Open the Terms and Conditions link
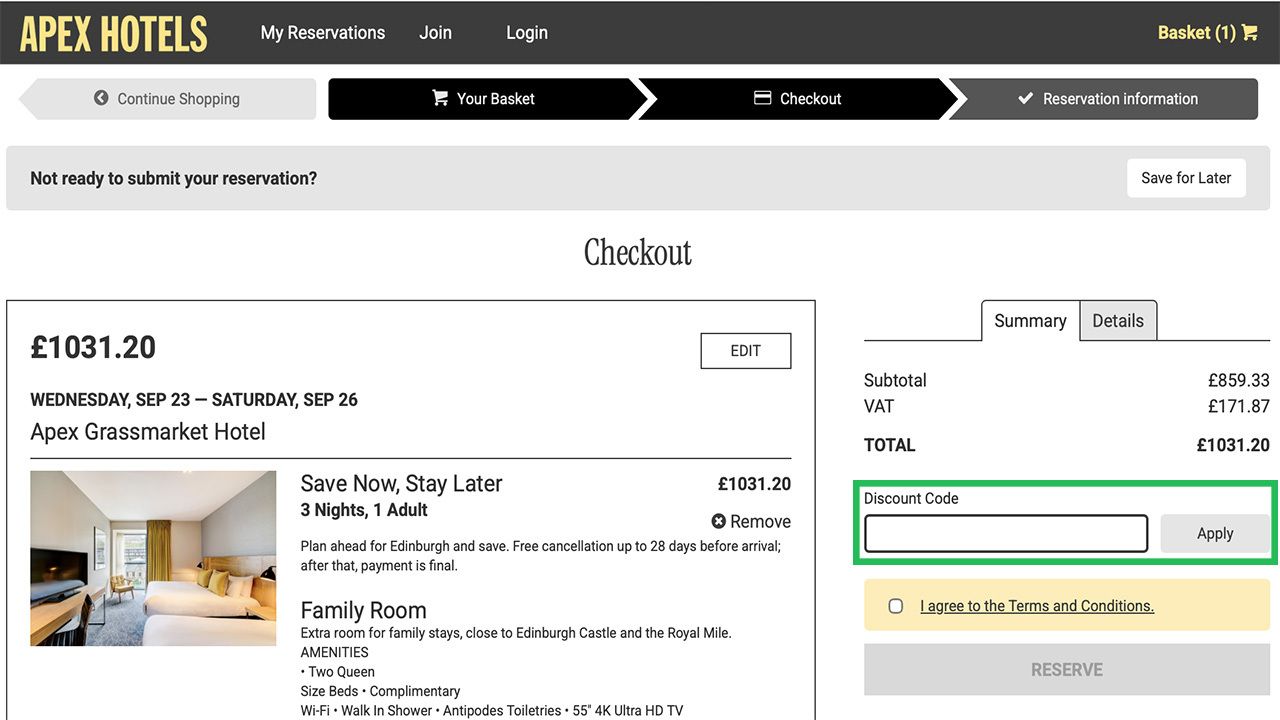 [1037, 606]
